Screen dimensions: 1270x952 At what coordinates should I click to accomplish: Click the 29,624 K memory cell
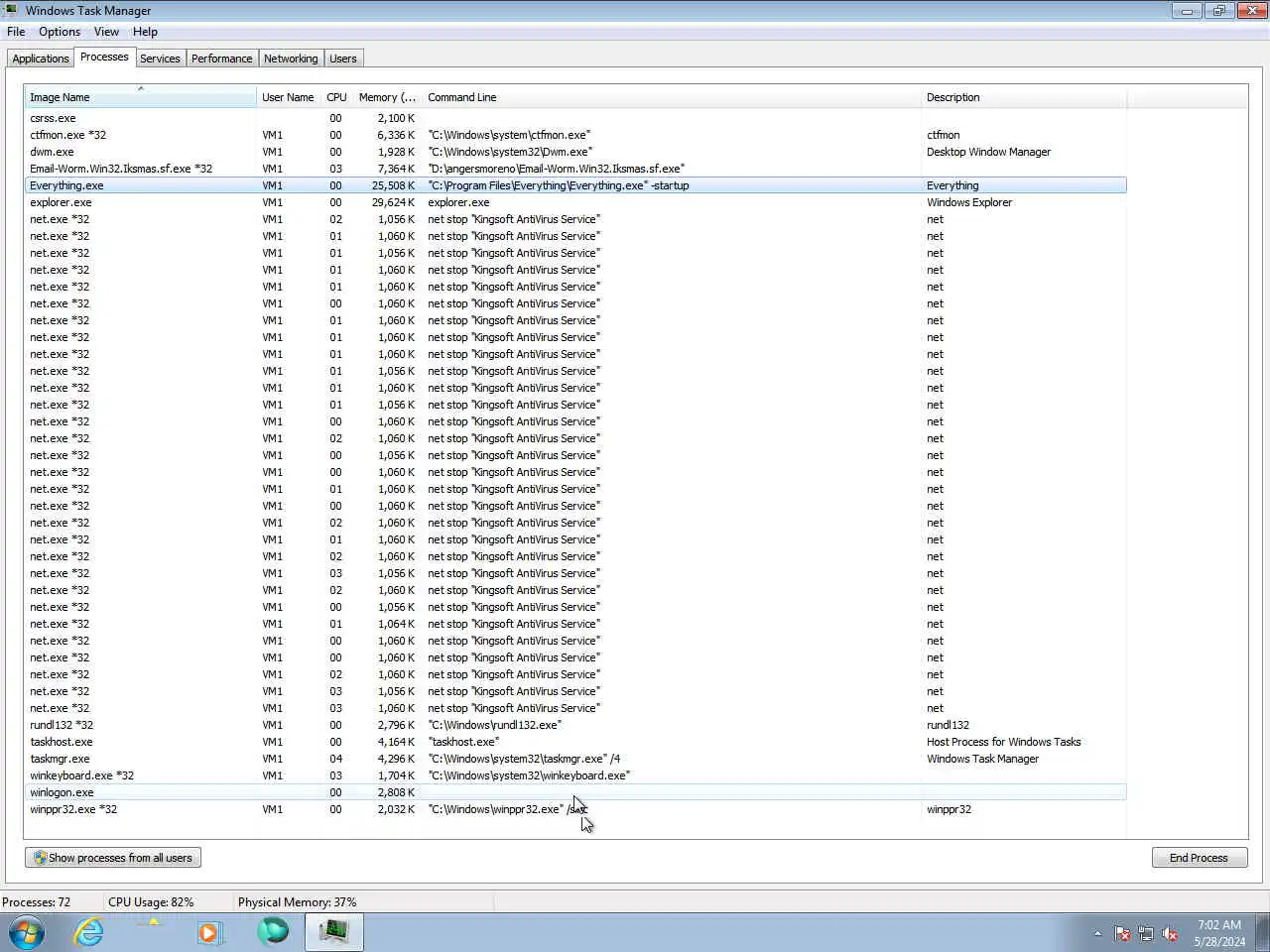tap(393, 202)
